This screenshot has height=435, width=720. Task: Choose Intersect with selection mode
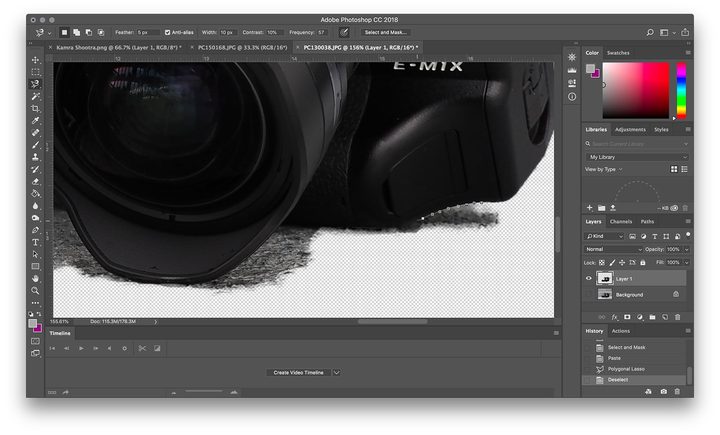(x=101, y=33)
